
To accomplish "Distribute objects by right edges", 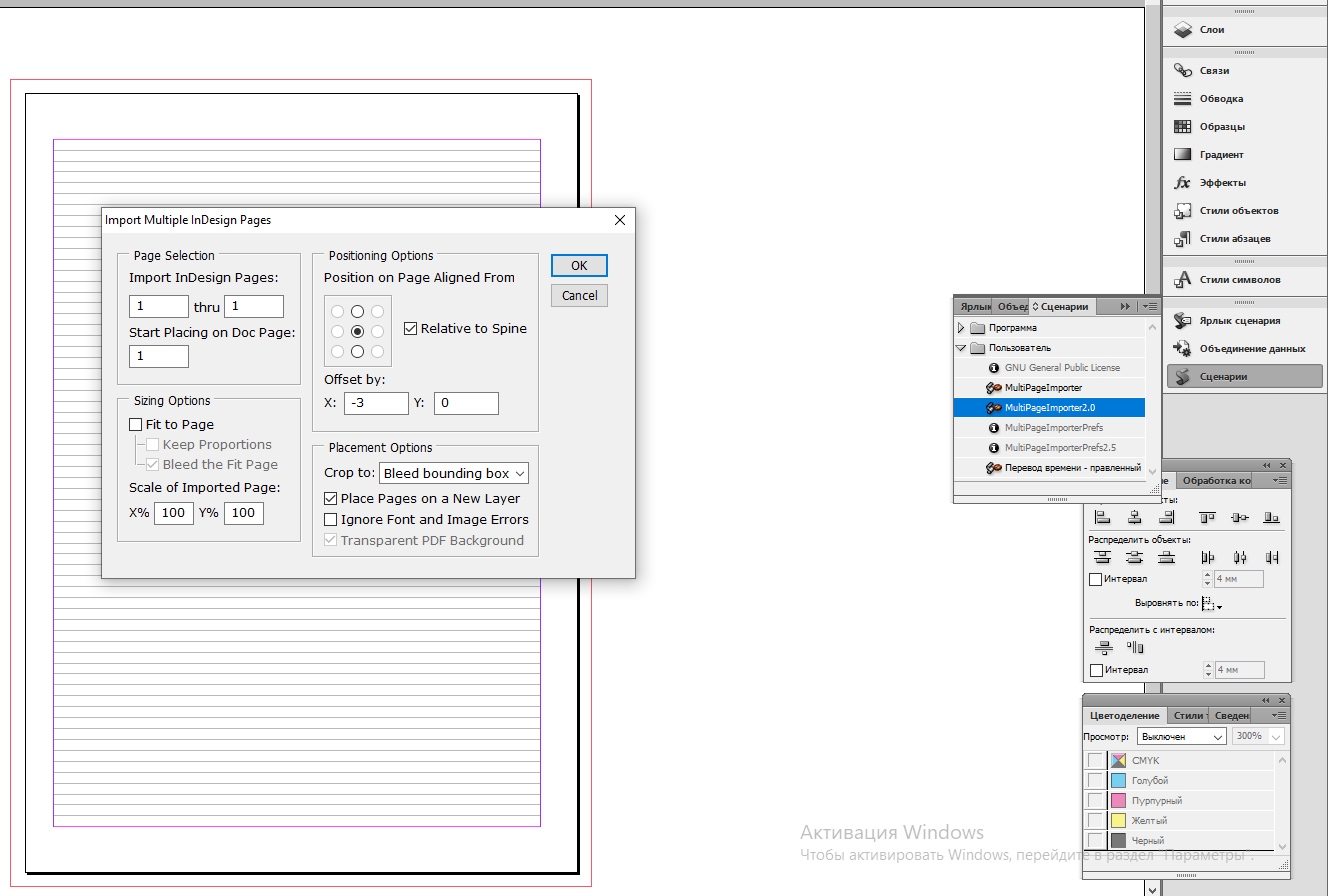I will point(1272,557).
